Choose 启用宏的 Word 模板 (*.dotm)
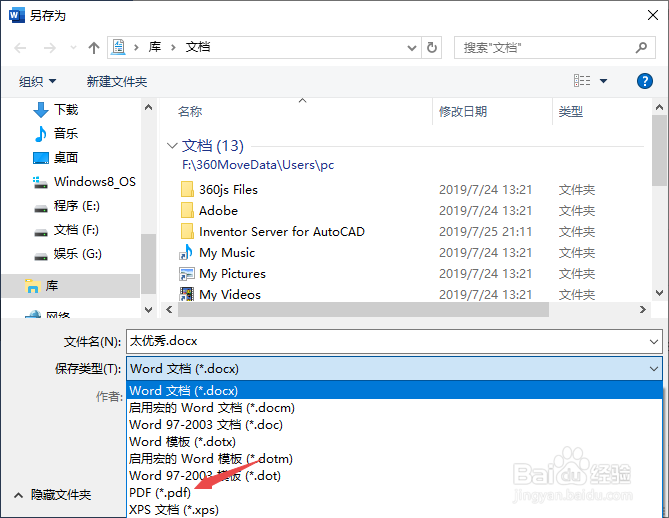The height and width of the screenshot is (518, 669). point(394,459)
